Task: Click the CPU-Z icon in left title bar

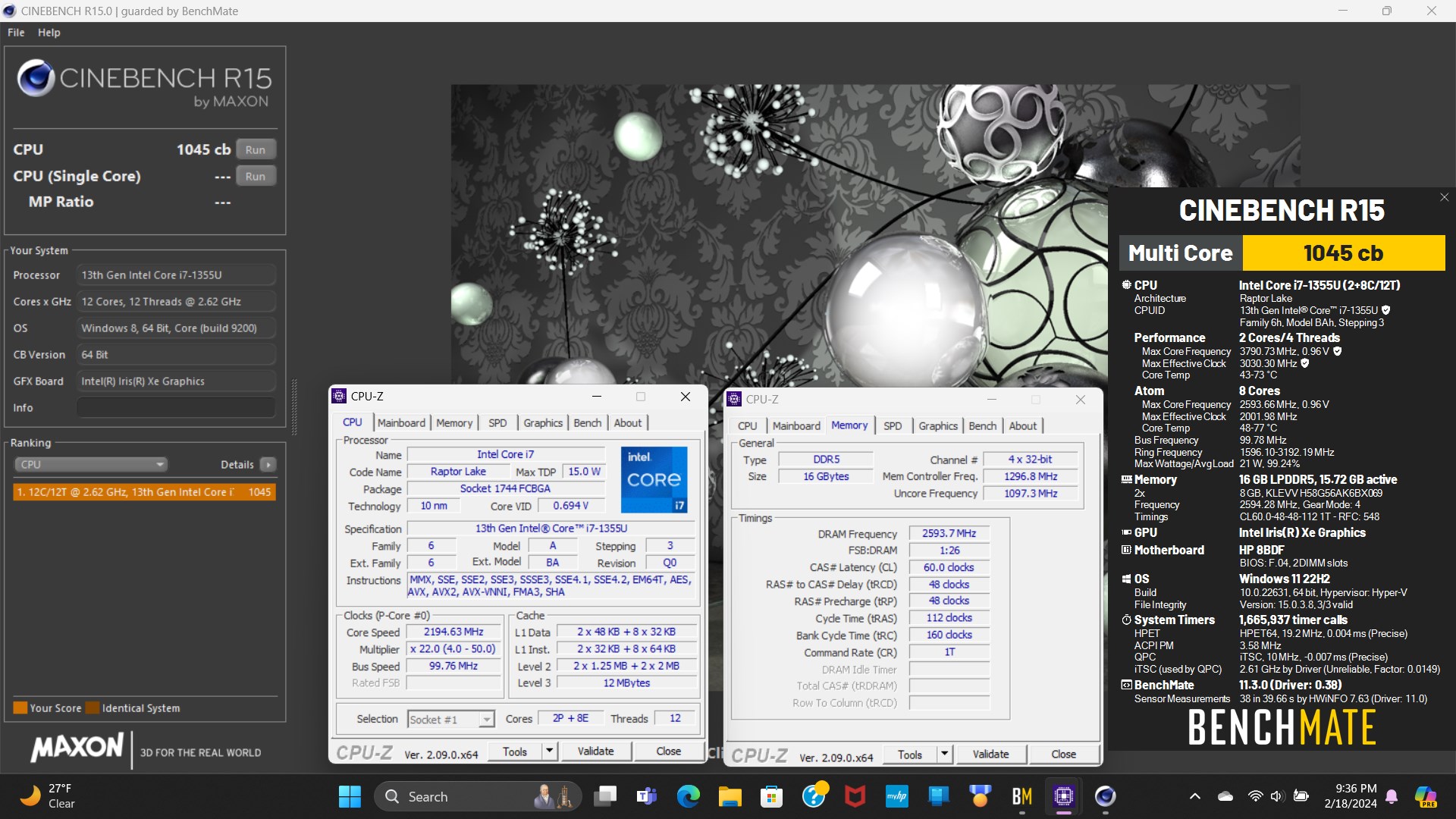Action: [x=339, y=396]
